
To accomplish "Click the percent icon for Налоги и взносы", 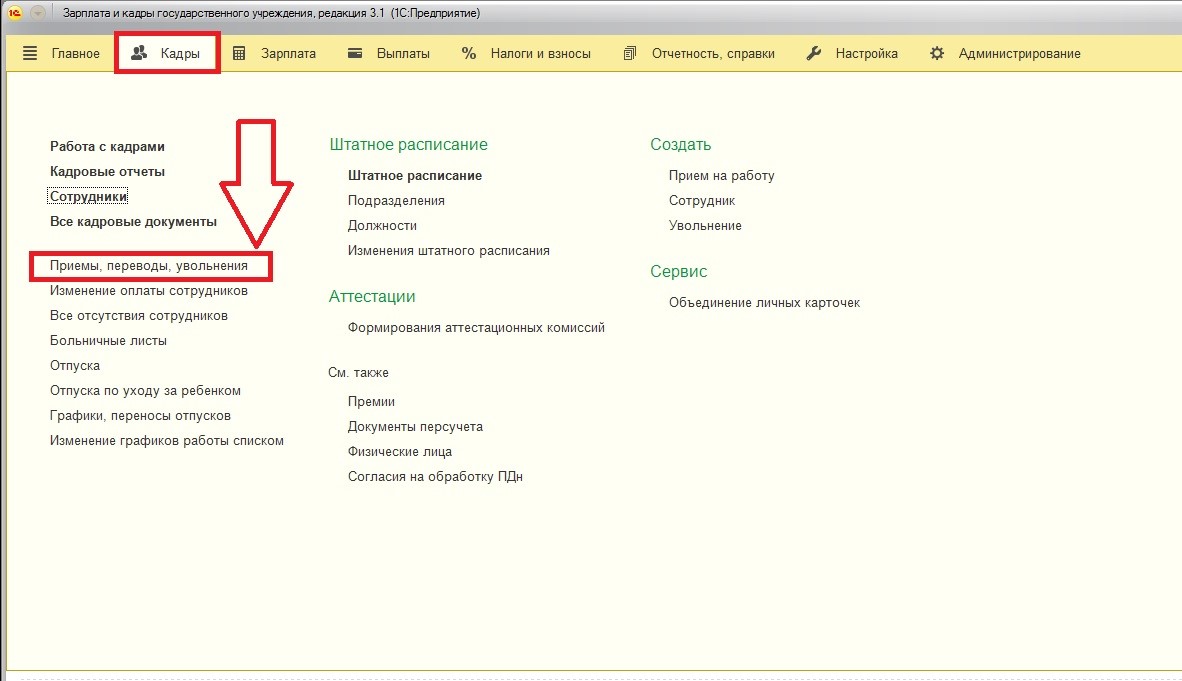I will pyautogui.click(x=469, y=53).
